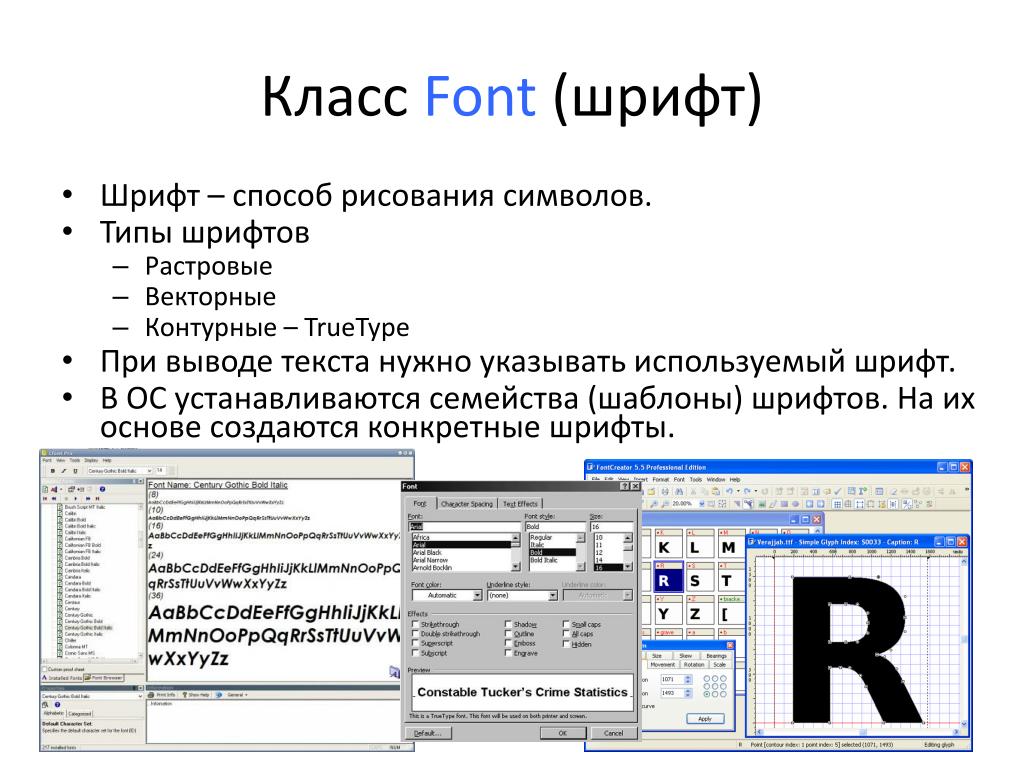This screenshot has width=1024, height=768.
Task: Toggle the Strikethrough checkbox
Action: pyautogui.click(x=415, y=624)
